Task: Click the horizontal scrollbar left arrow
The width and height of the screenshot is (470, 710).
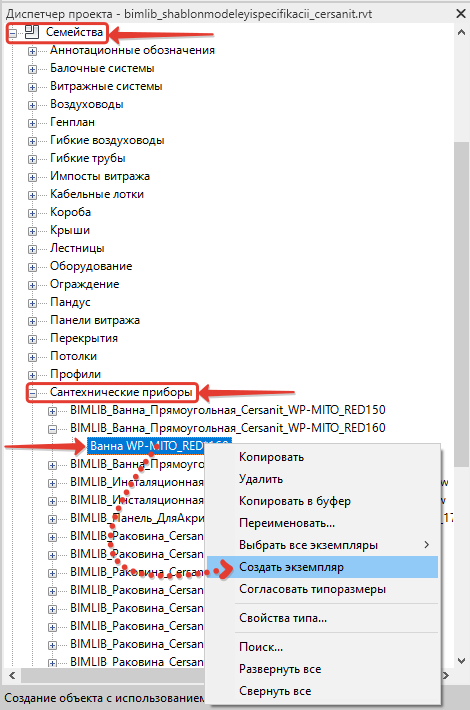Action: [12, 675]
